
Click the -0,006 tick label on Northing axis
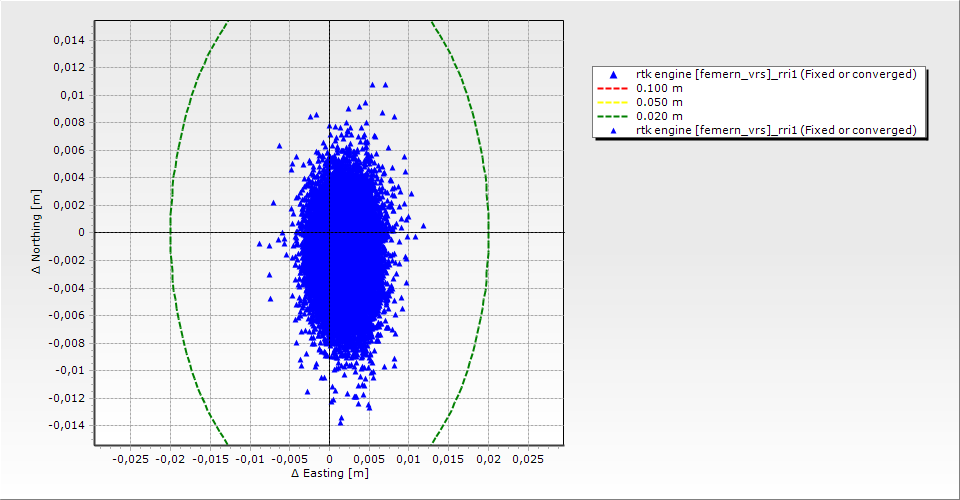pyautogui.click(x=66, y=315)
